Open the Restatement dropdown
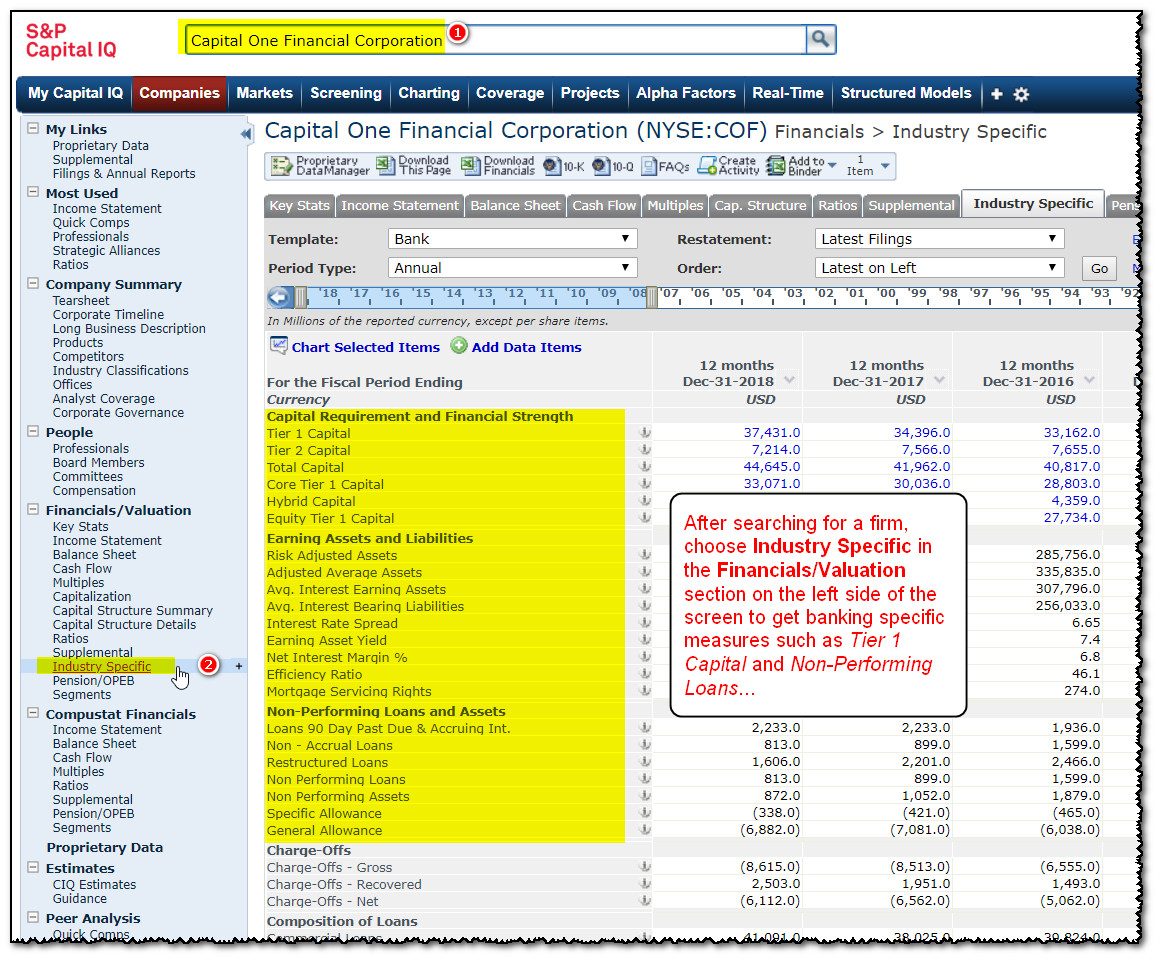This screenshot has height=961, width=1160. coord(940,239)
